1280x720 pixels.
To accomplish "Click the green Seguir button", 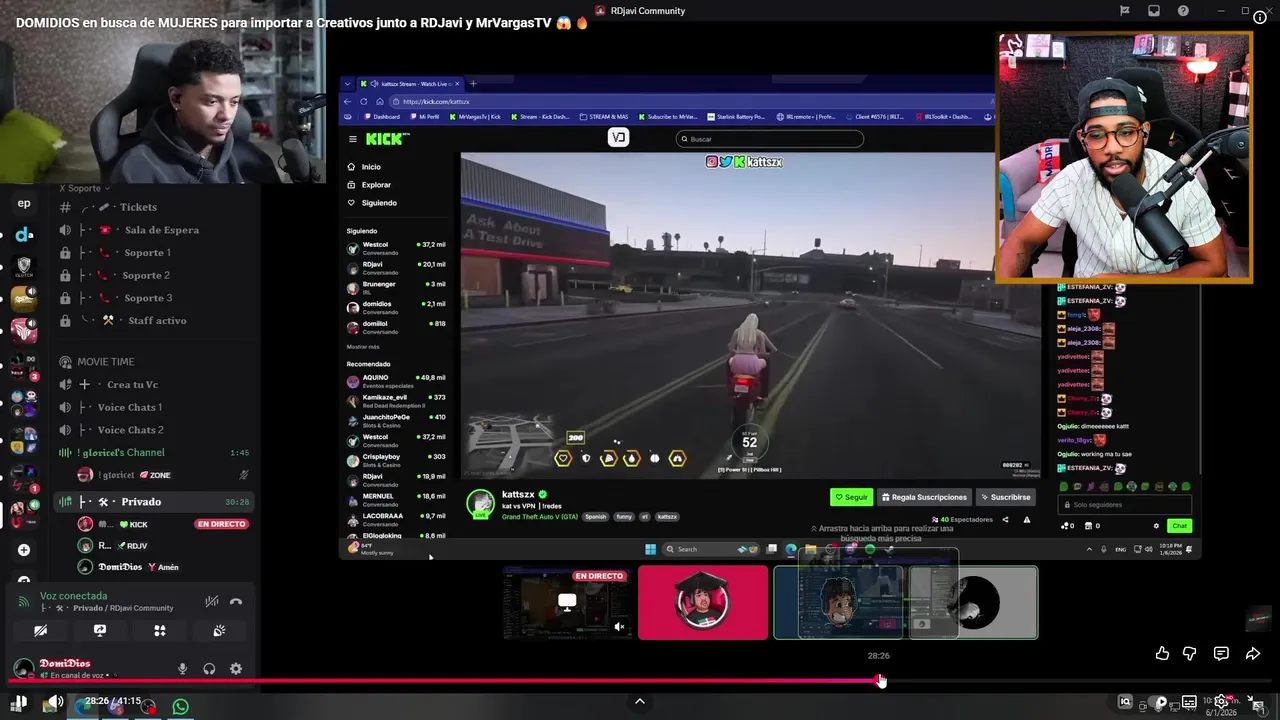I will pos(852,497).
